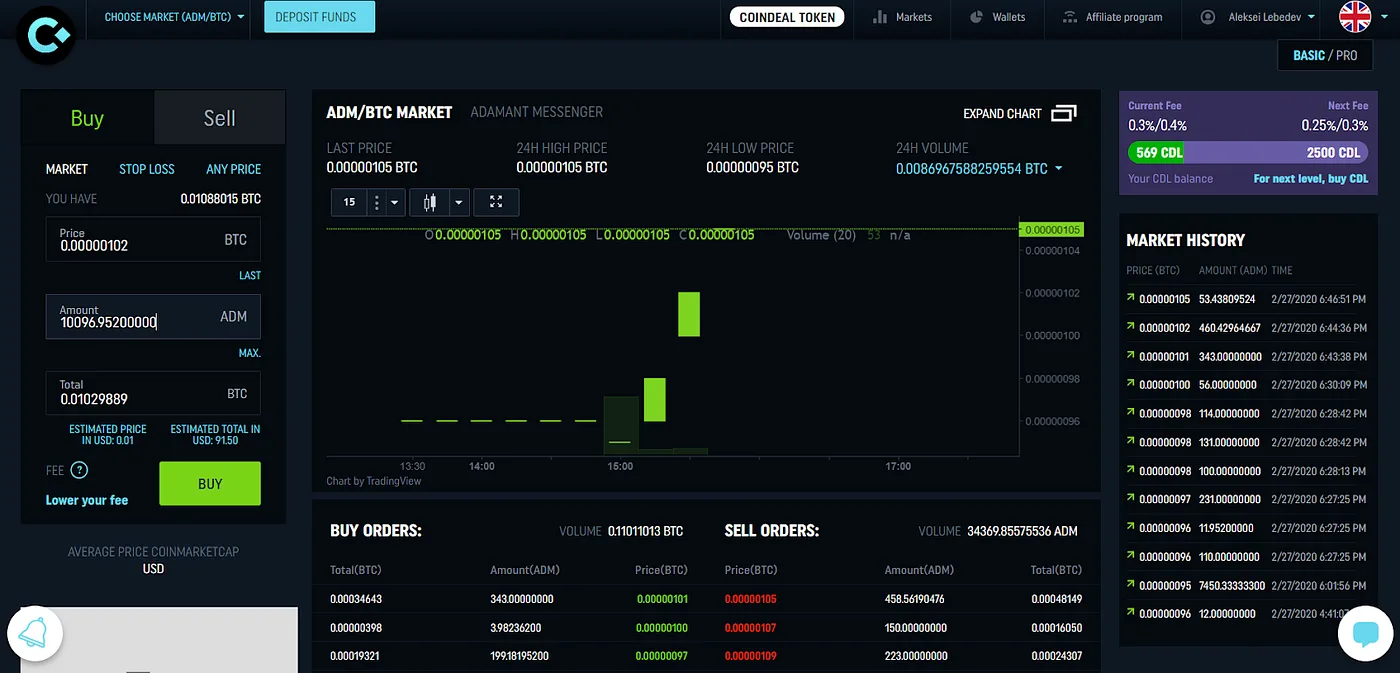The image size is (1400, 673).
Task: Click the Expand Chart label
Action: [x=1002, y=114]
